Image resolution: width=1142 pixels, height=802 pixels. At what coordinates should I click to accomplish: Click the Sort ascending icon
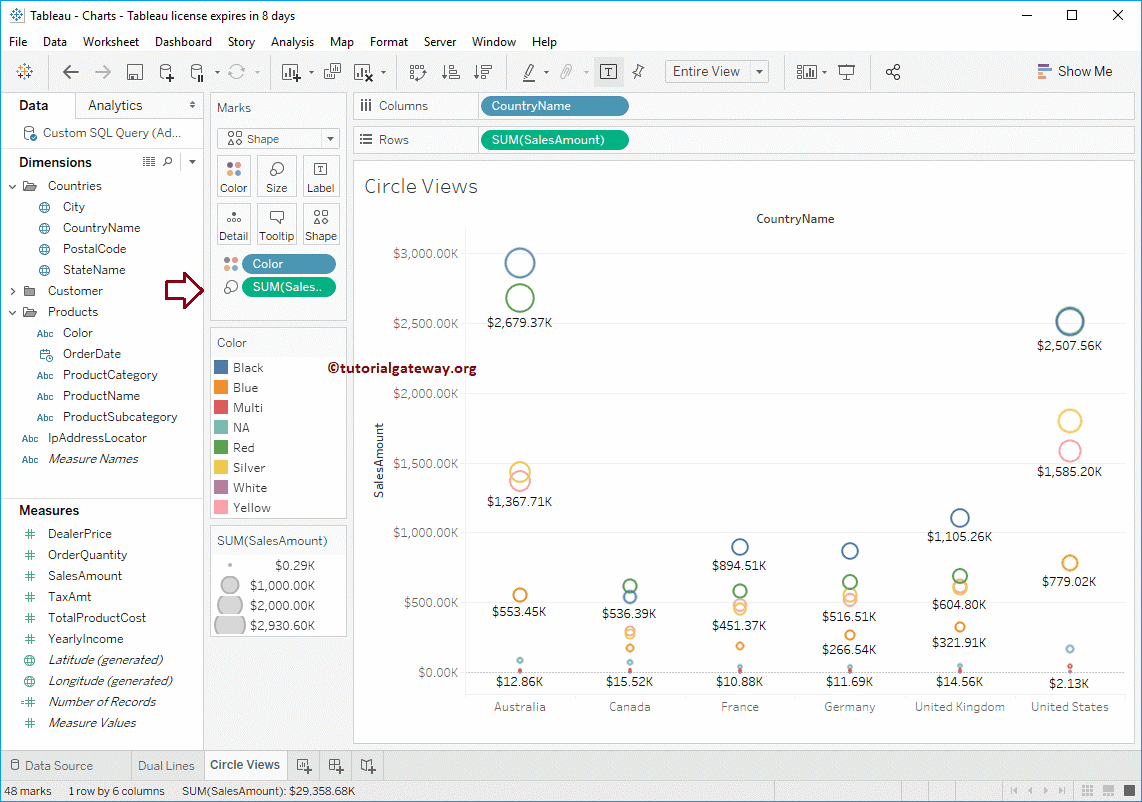pos(451,71)
